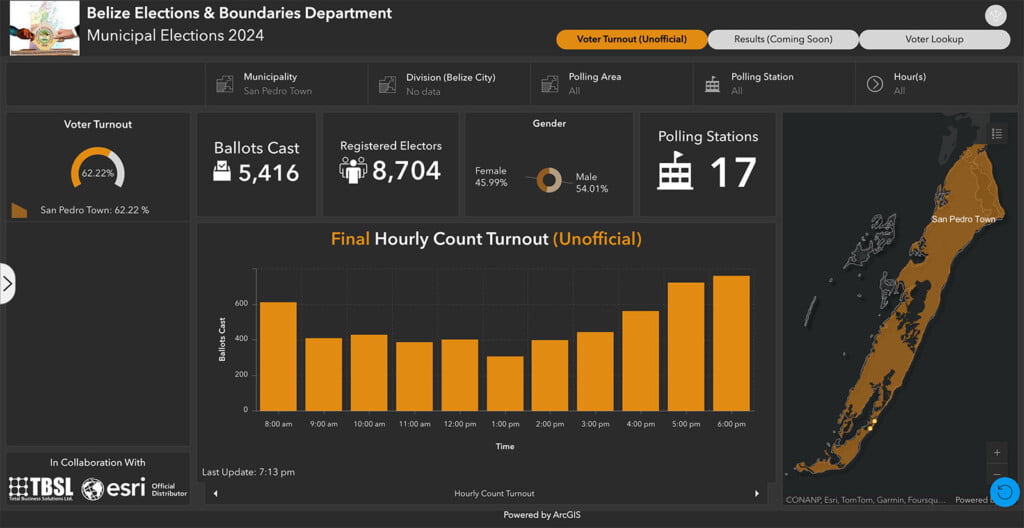Switch to Voter Lookup tab

click(x=934, y=40)
